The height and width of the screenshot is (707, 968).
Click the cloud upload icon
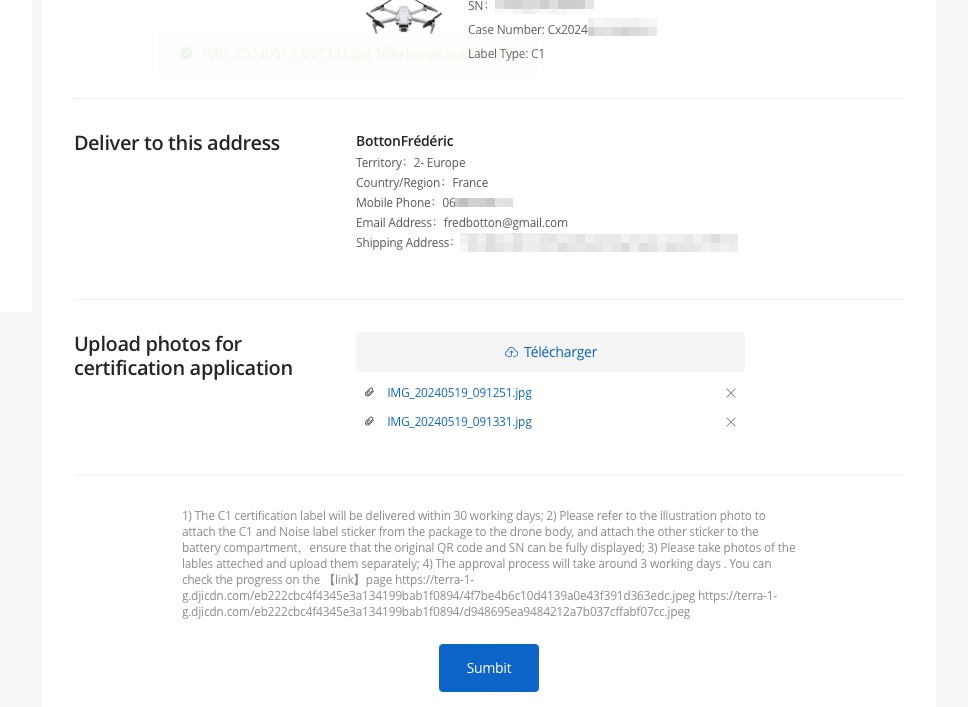tap(511, 353)
